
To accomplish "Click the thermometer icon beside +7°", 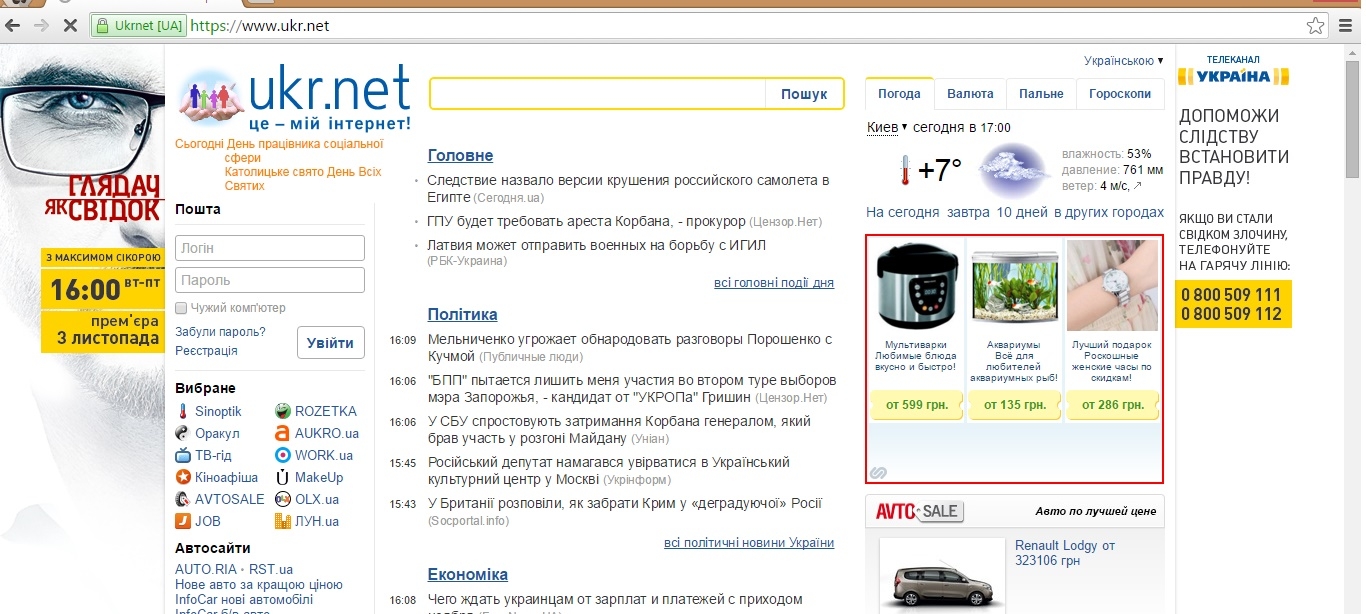I will click(904, 171).
